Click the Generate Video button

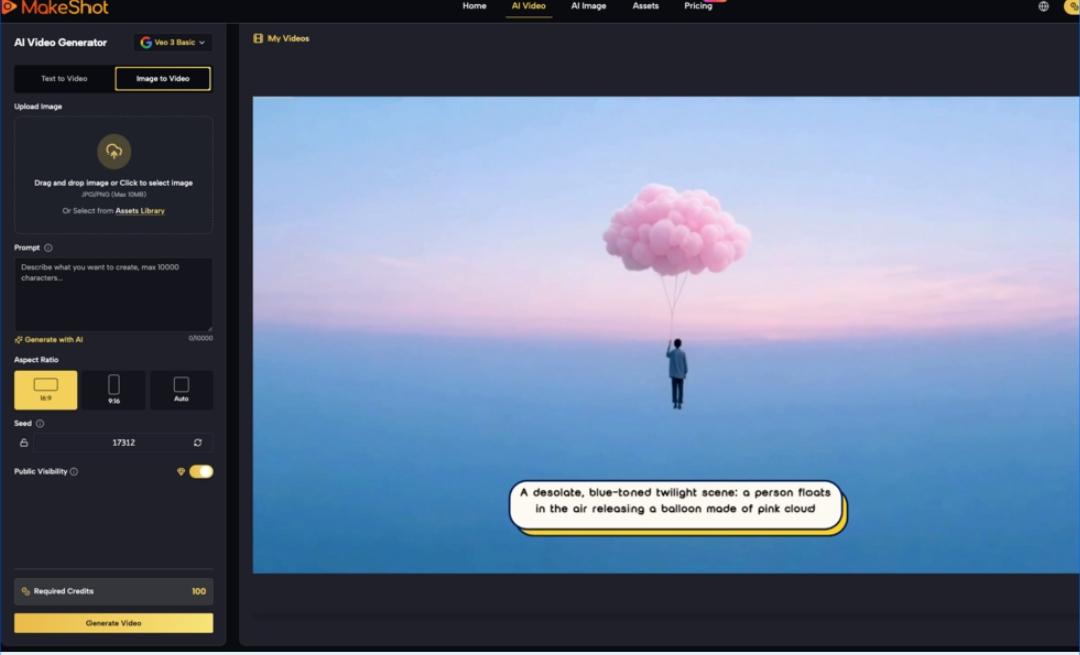pyautogui.click(x=114, y=623)
